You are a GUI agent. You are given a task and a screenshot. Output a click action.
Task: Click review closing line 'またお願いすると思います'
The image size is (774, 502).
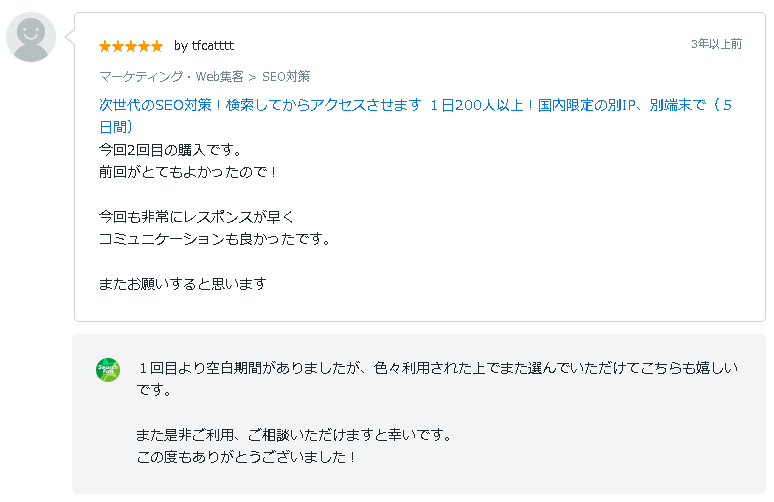[x=183, y=284]
